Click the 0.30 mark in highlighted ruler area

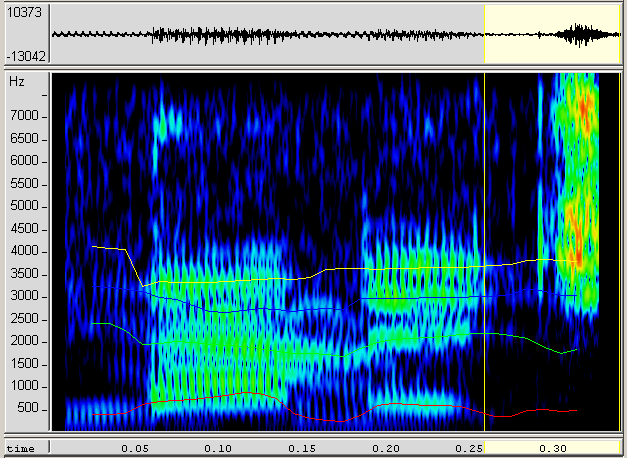tap(552, 448)
